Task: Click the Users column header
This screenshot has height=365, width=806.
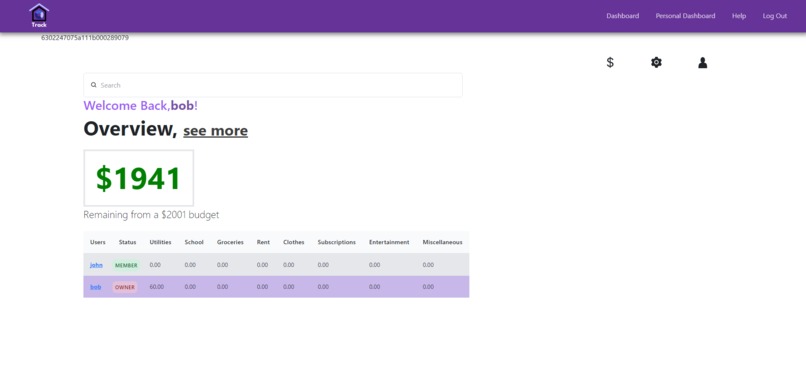Action: click(x=98, y=242)
